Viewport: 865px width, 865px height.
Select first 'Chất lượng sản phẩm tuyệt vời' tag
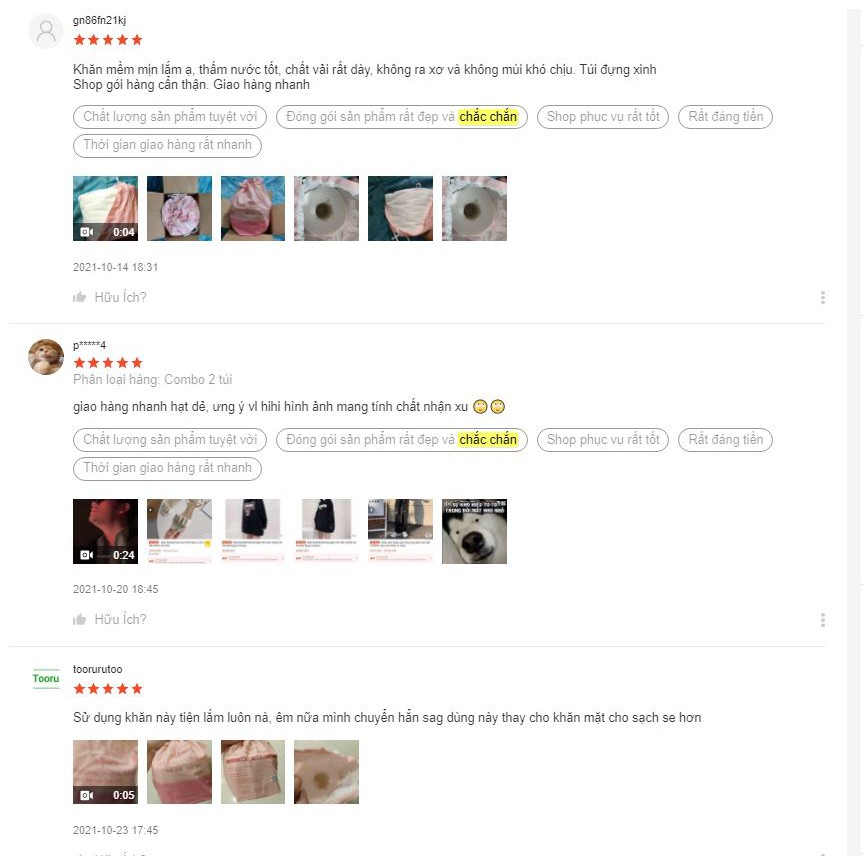coord(170,116)
